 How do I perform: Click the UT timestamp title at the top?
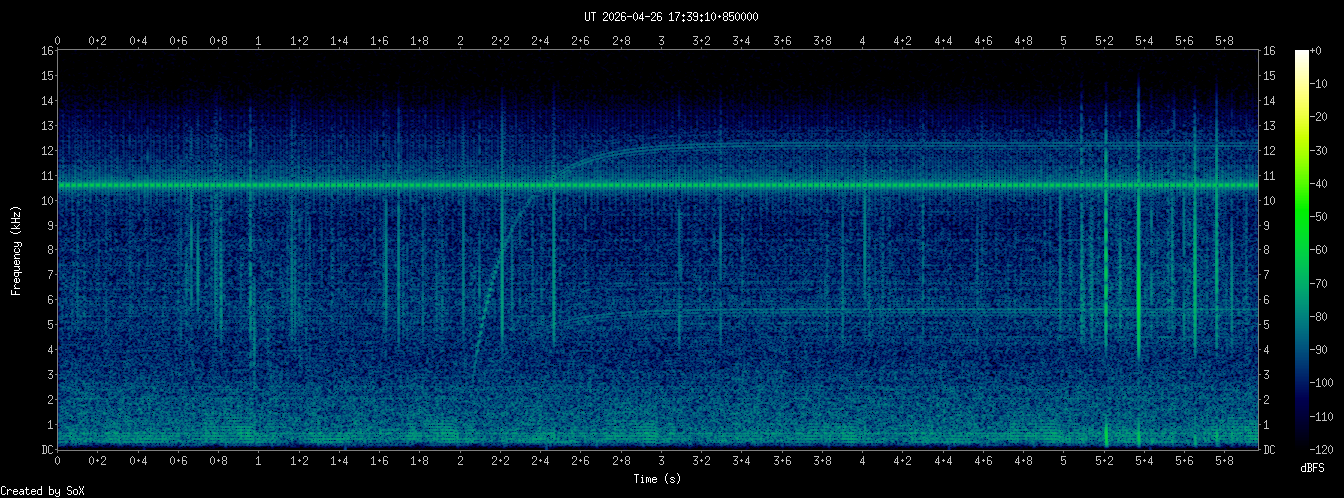(x=671, y=17)
